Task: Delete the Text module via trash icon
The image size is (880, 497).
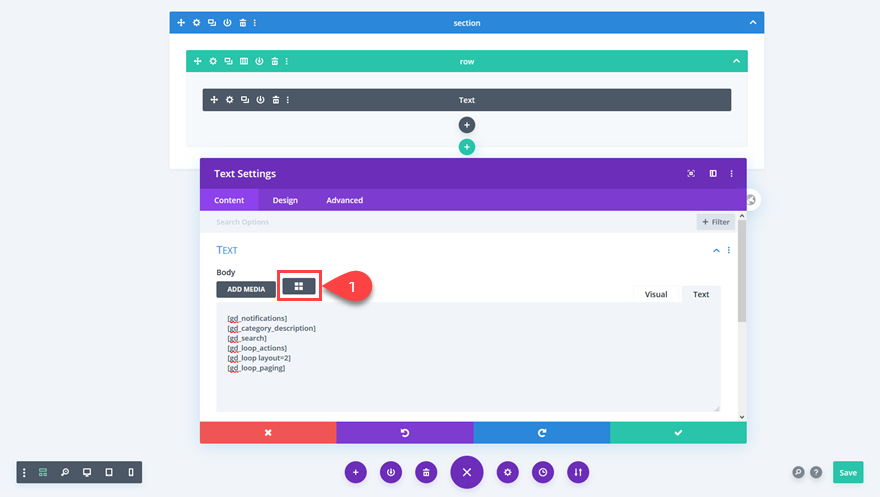Action: tap(276, 100)
